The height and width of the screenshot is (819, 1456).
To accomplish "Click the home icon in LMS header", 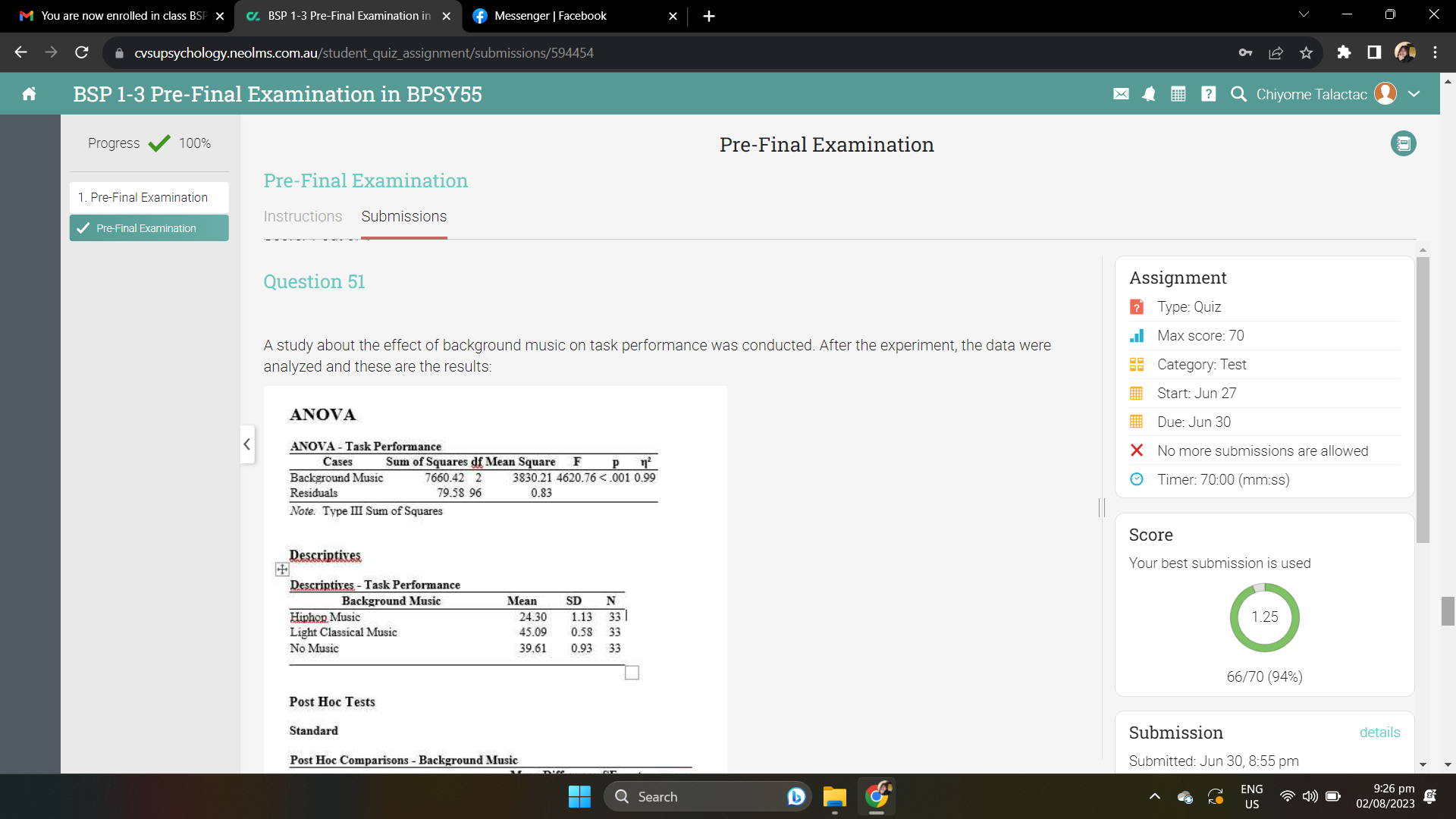I will pos(29,94).
